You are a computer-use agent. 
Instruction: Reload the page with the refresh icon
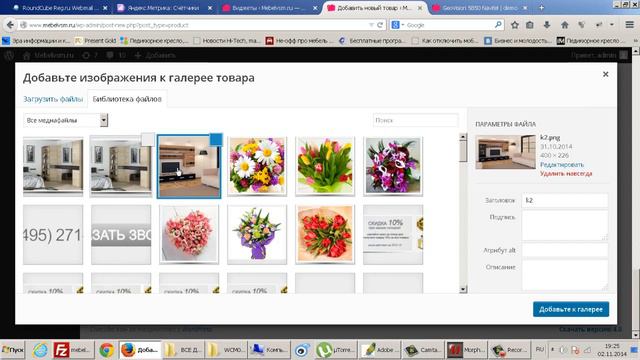380,25
